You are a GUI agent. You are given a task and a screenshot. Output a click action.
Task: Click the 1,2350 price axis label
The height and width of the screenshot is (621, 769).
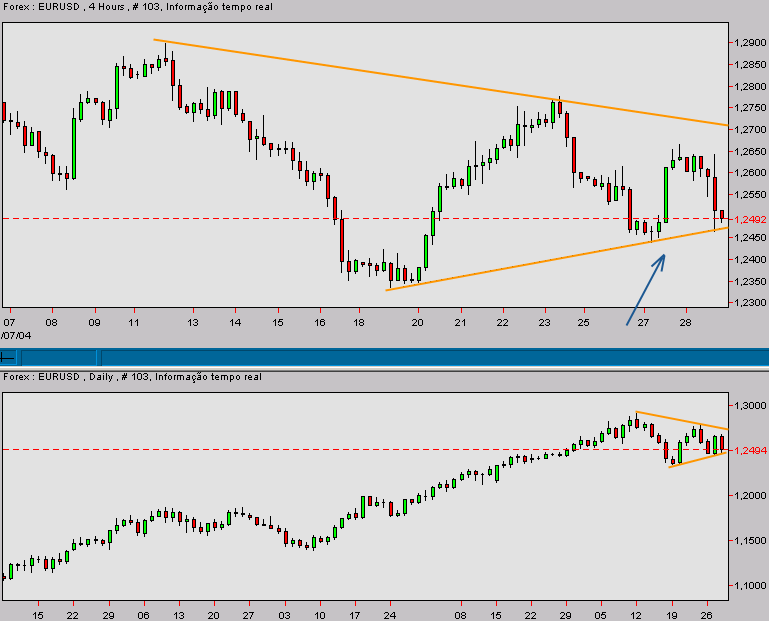[750, 281]
